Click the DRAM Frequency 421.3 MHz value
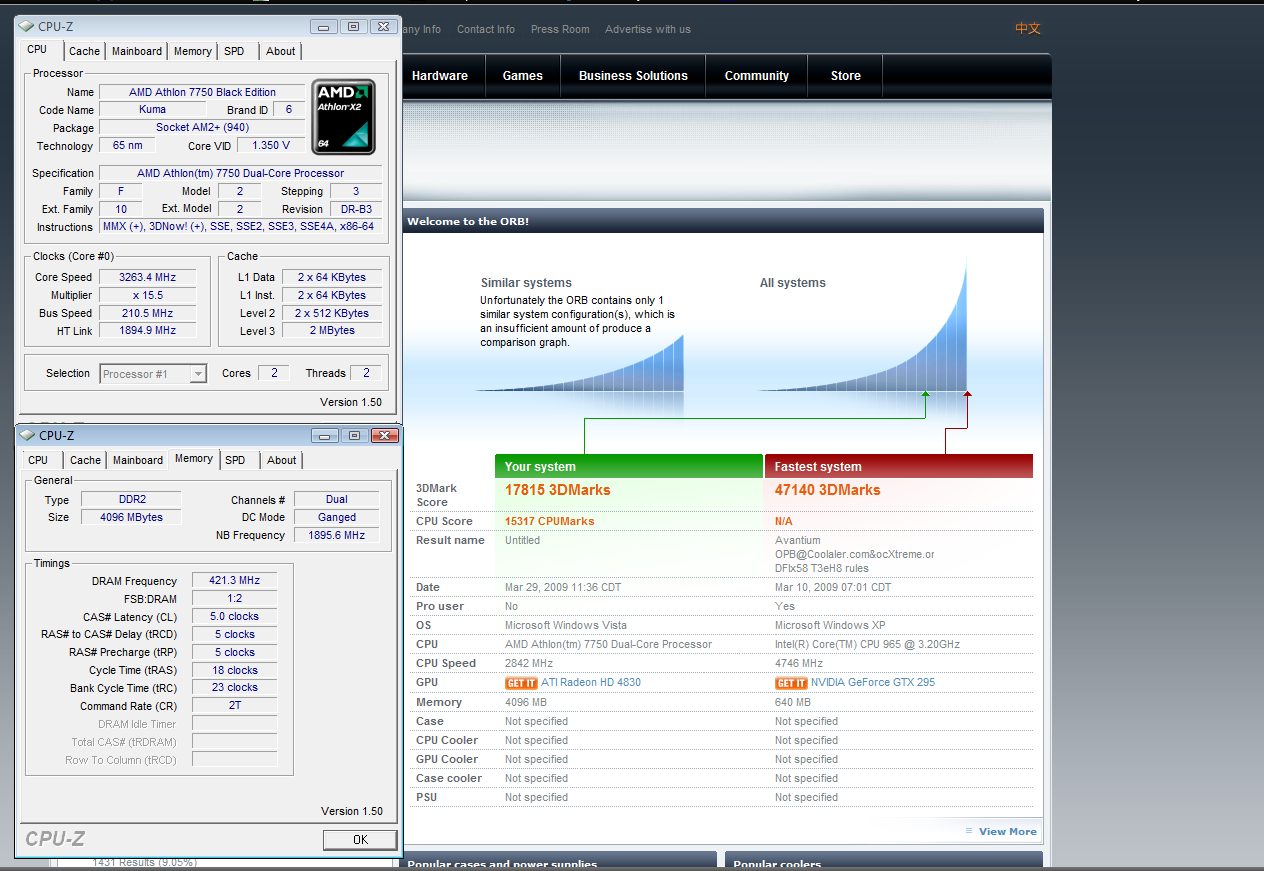This screenshot has width=1264, height=871. coord(235,581)
